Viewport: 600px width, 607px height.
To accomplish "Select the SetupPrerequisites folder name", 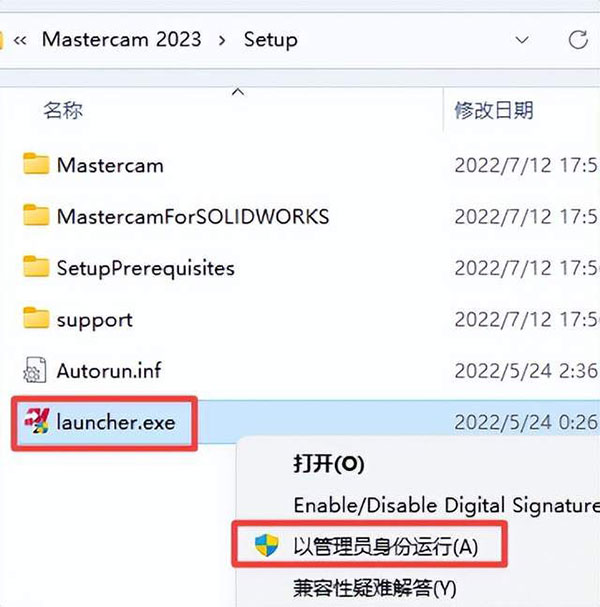I will coord(146,268).
